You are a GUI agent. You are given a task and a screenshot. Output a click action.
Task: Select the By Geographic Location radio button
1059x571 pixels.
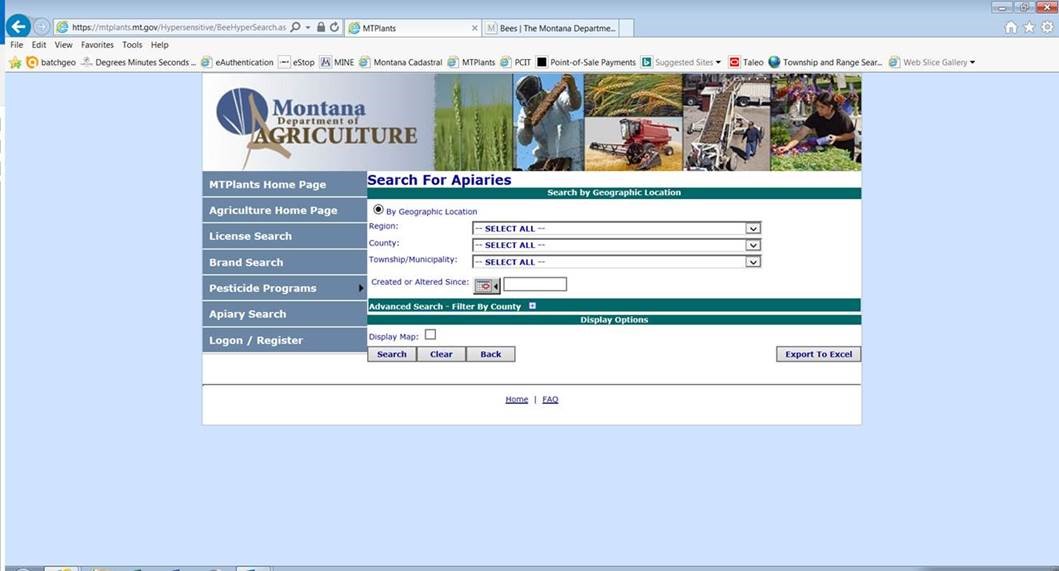378,210
